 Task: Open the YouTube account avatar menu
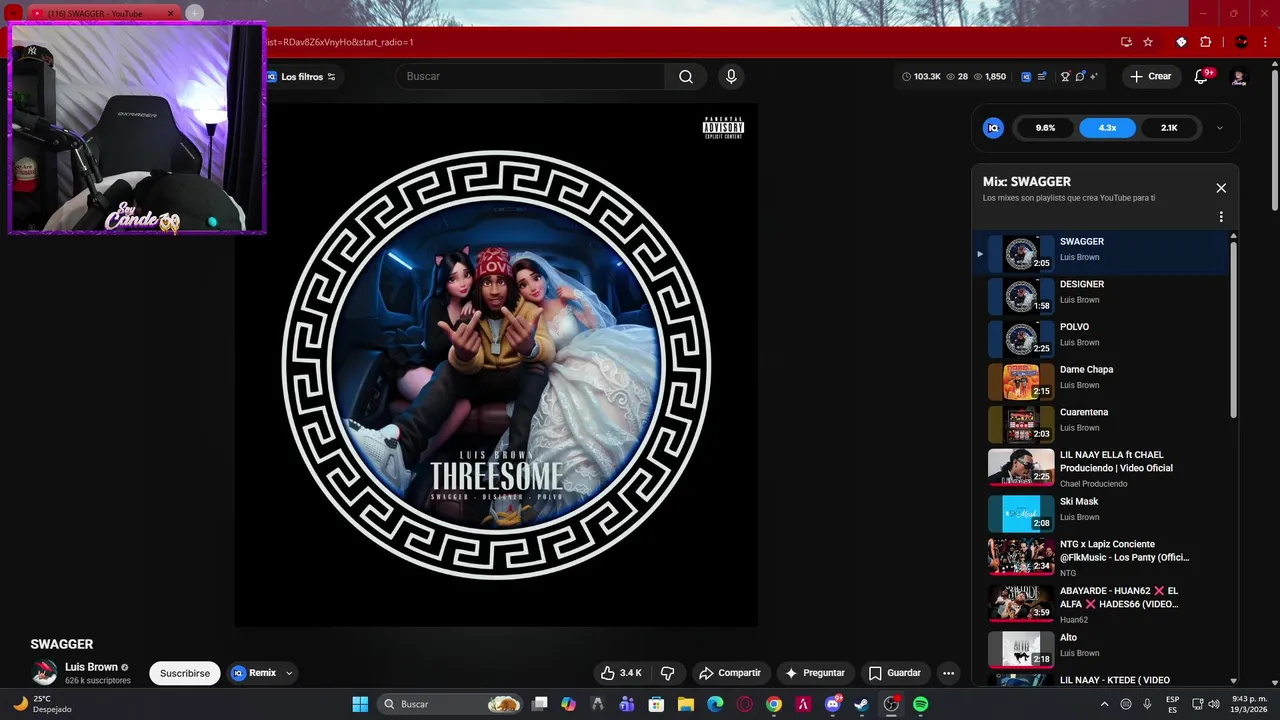[x=1239, y=77]
